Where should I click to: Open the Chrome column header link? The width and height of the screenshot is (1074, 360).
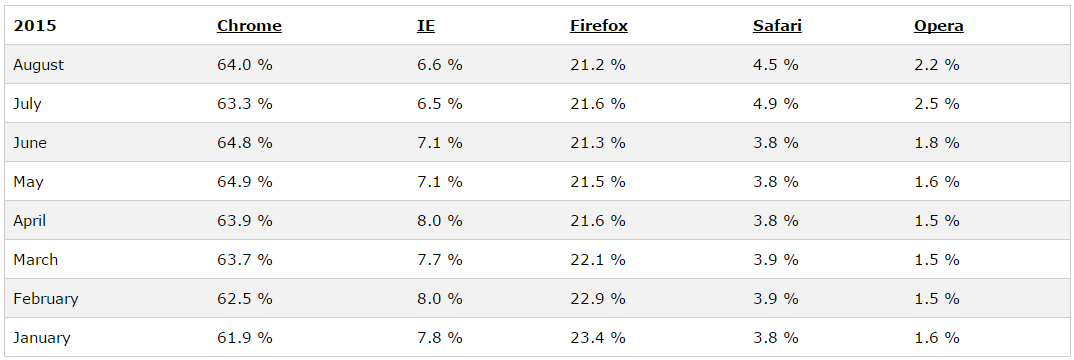[249, 26]
